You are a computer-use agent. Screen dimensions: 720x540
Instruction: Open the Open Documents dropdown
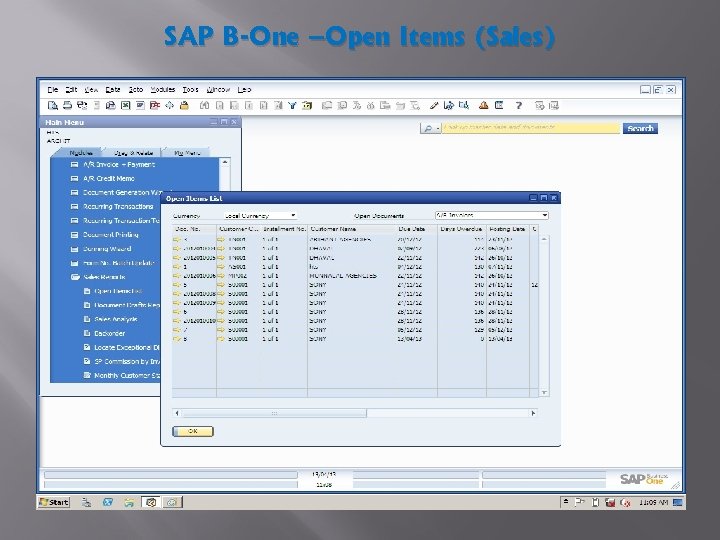(x=544, y=215)
